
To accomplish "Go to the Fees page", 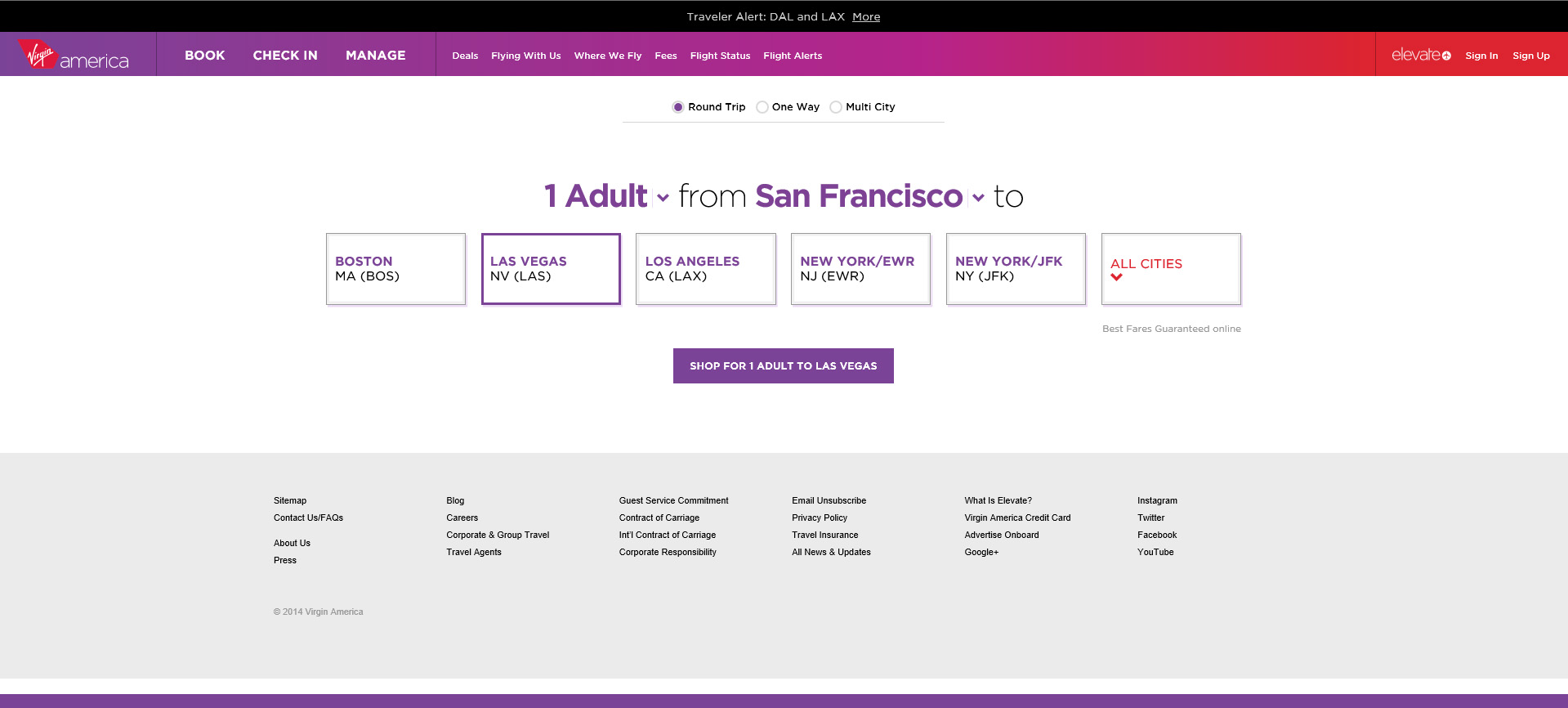I will (x=666, y=56).
